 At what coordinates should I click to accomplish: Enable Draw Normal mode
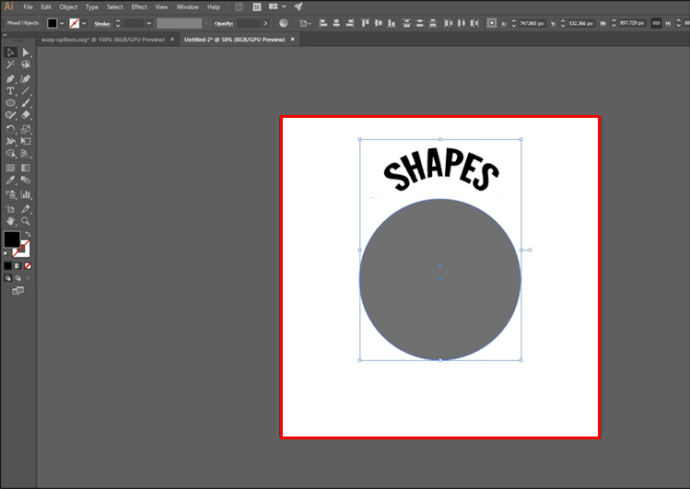pos(8,278)
